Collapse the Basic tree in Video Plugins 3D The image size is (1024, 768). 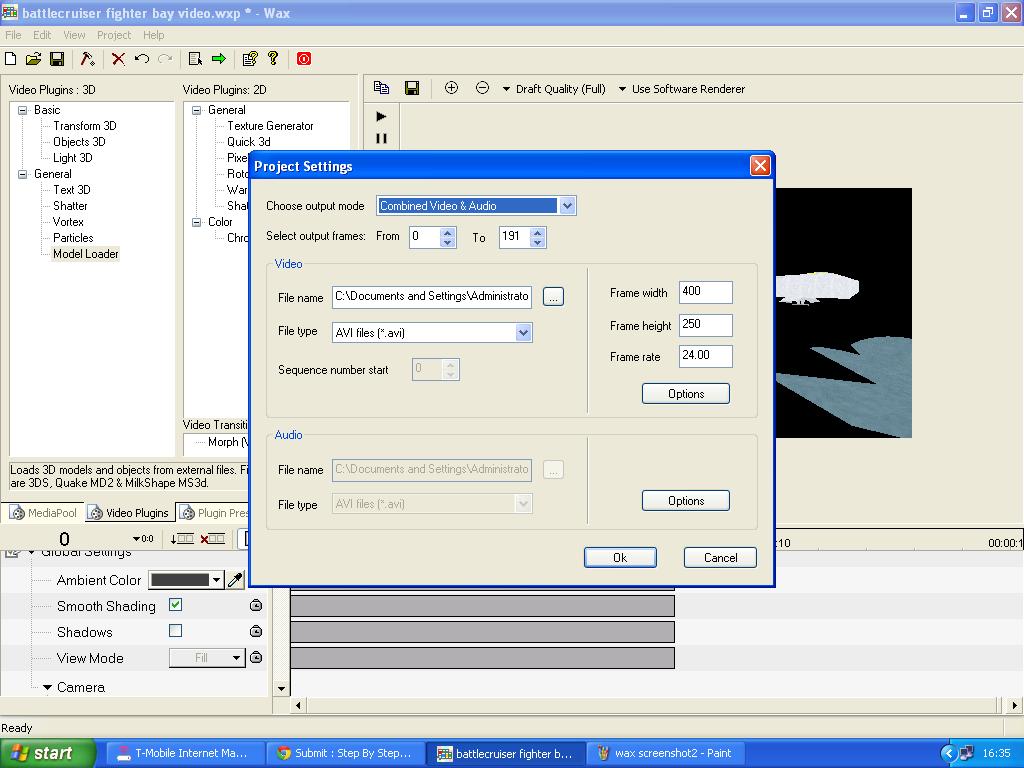point(22,110)
